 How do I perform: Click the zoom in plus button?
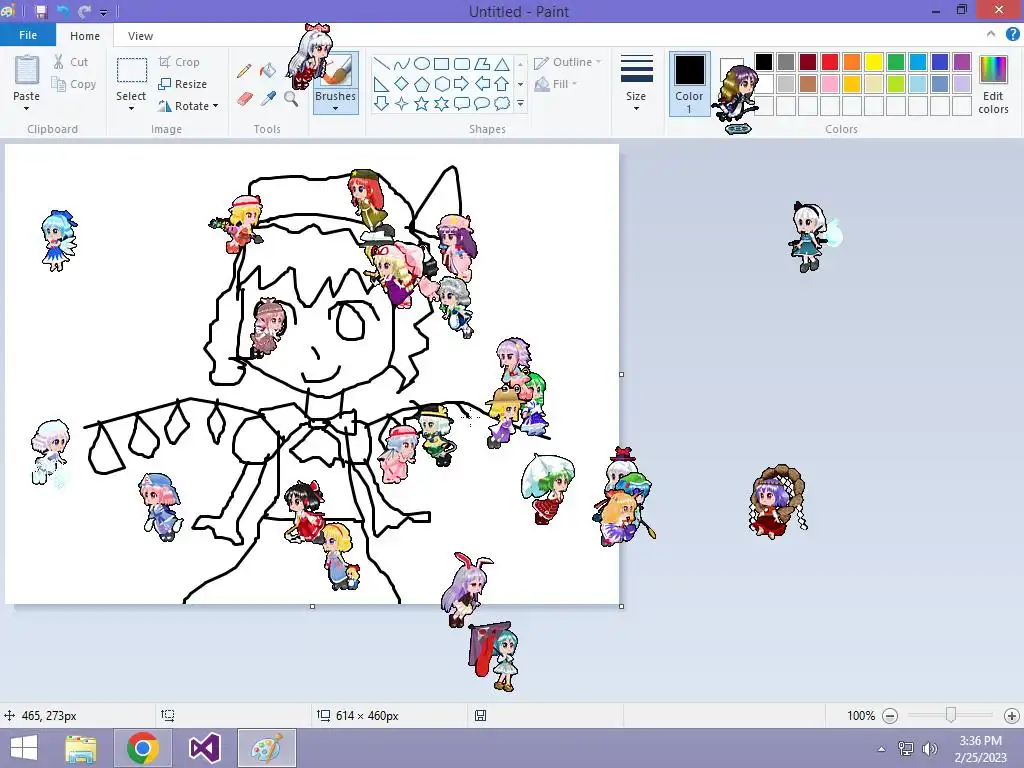click(1012, 716)
